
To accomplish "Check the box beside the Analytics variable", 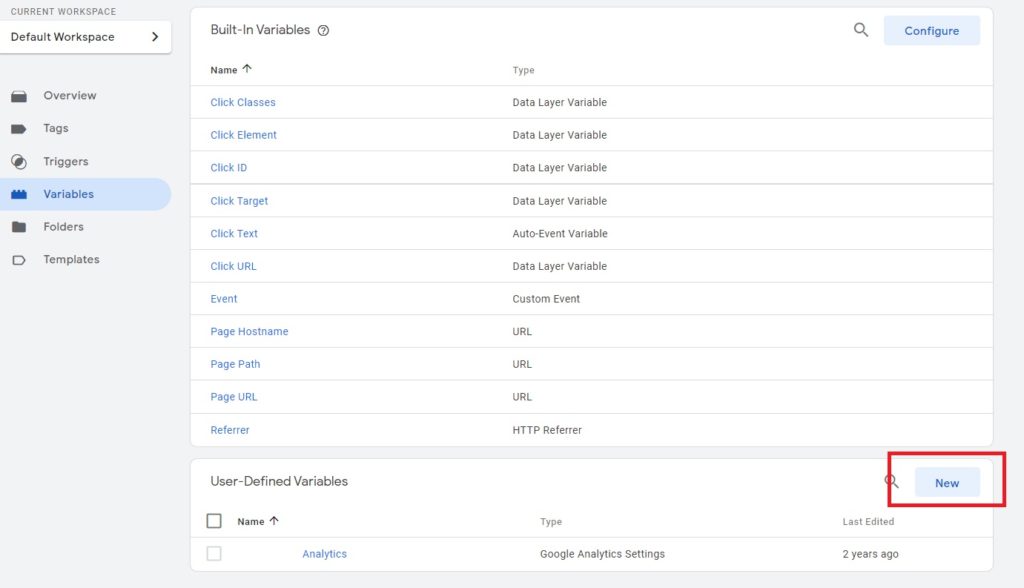I will (214, 554).
